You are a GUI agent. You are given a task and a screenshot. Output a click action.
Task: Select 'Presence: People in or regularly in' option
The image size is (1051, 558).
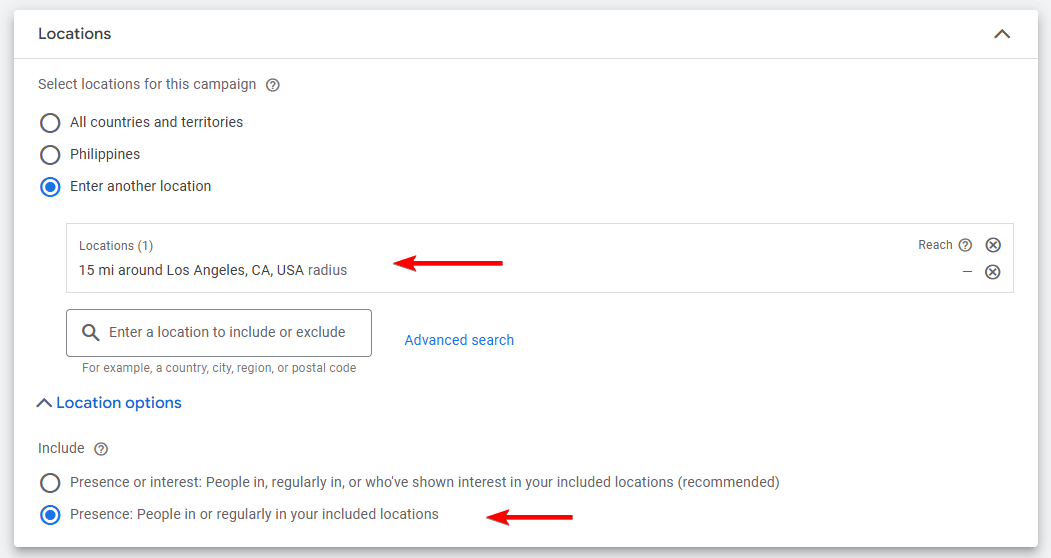pos(50,515)
